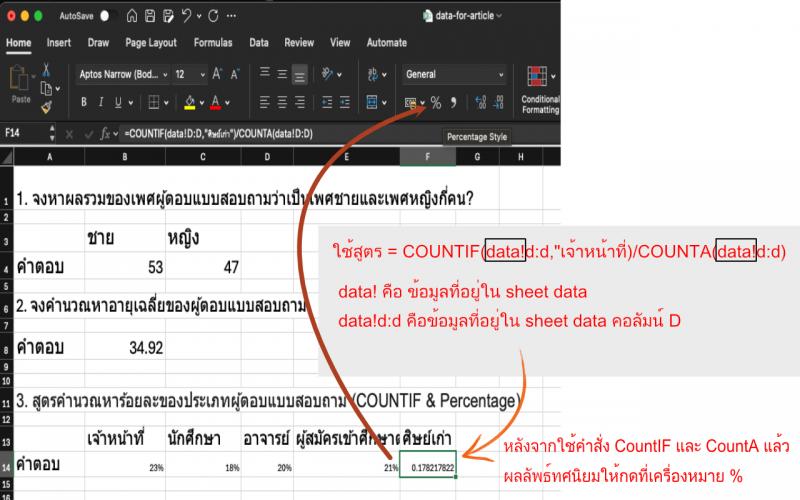Viewport: 800px width, 500px height.
Task: Click the Save icon in title bar
Action: [x=150, y=17]
